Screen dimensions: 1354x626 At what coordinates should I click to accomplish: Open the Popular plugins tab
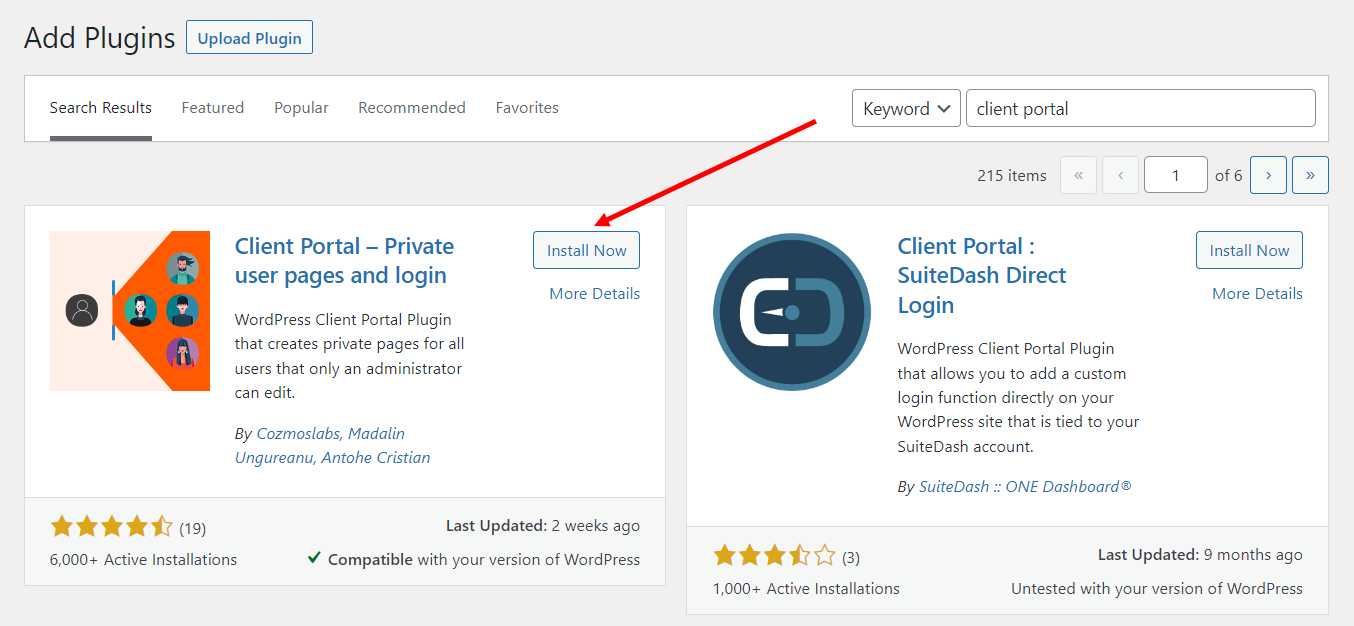tap(301, 108)
